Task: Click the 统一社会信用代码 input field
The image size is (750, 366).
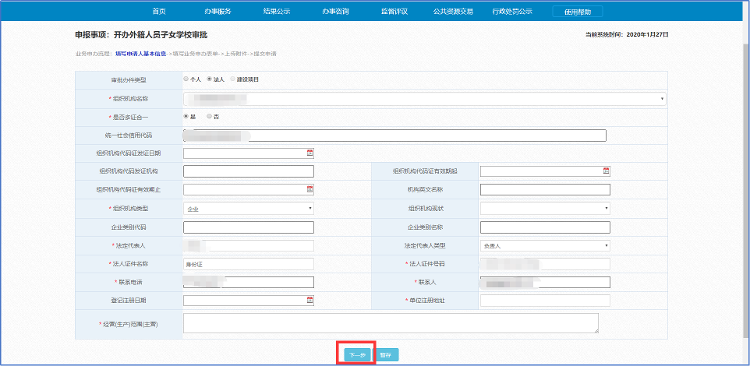Action: pos(395,135)
